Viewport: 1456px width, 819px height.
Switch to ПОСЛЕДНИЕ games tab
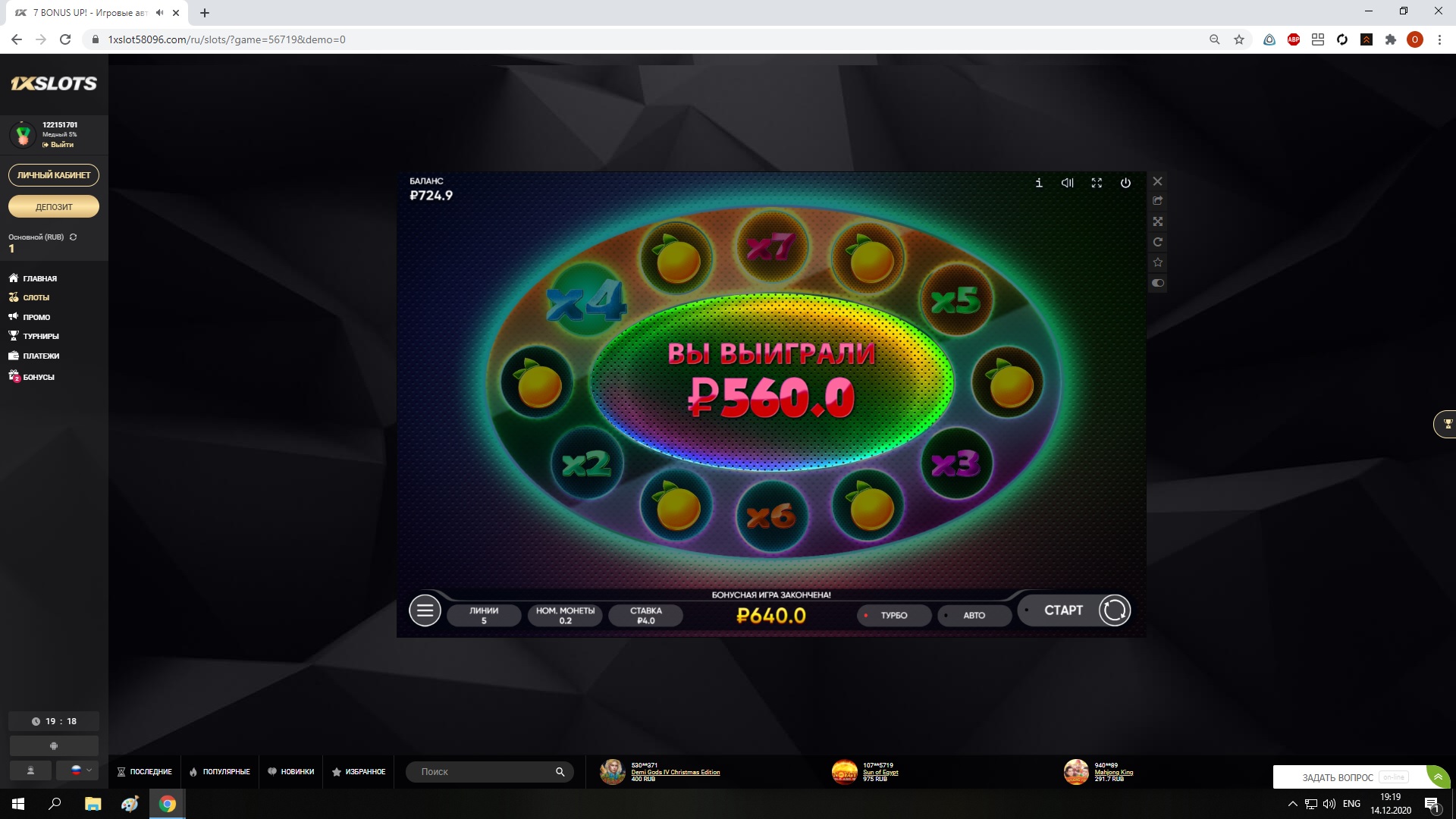pyautogui.click(x=145, y=772)
